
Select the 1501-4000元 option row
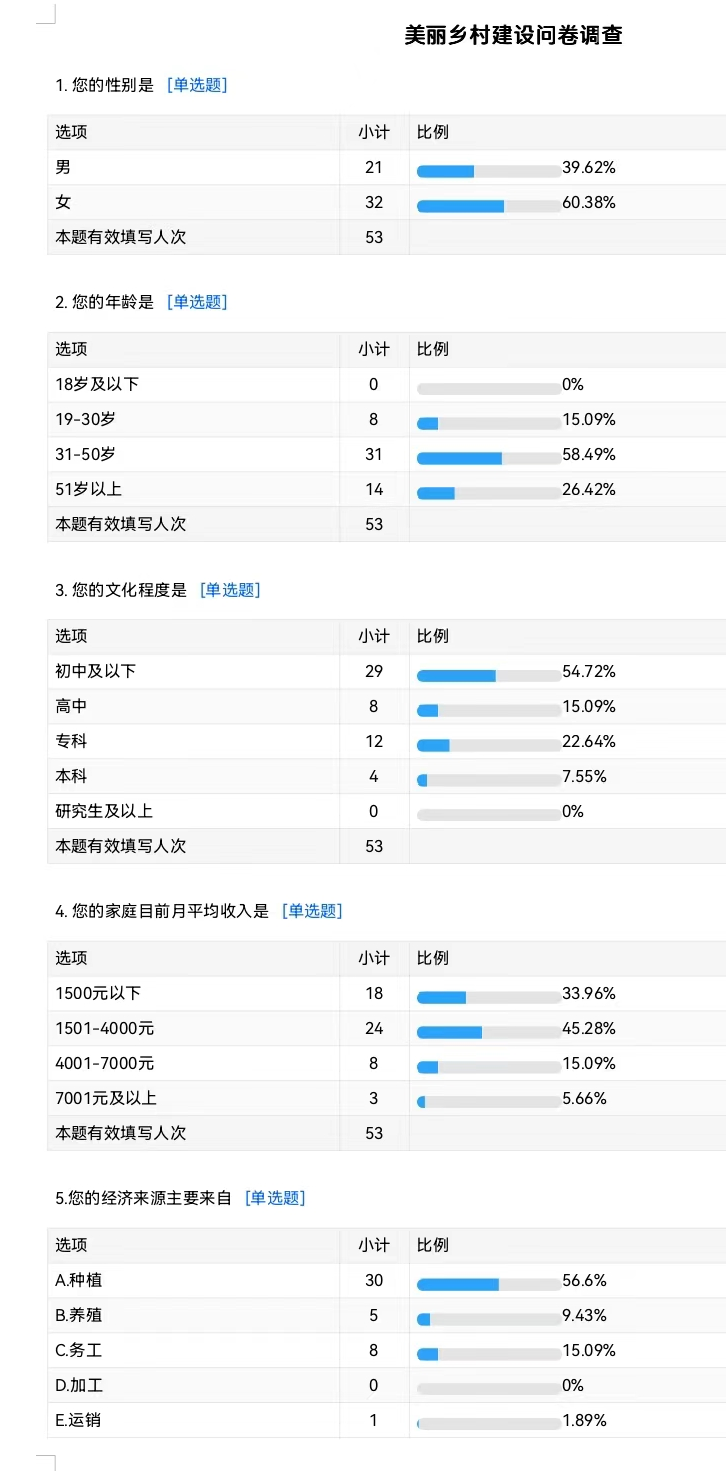click(x=387, y=1028)
